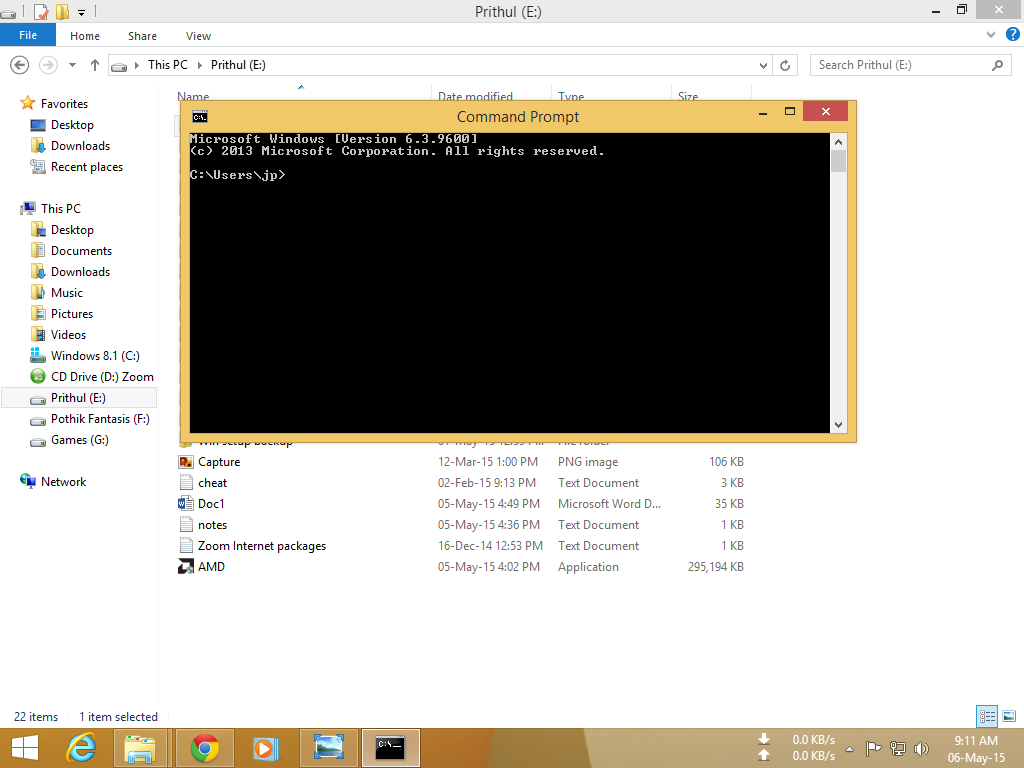Open the Home ribbon tab
1024x768 pixels.
(x=85, y=36)
